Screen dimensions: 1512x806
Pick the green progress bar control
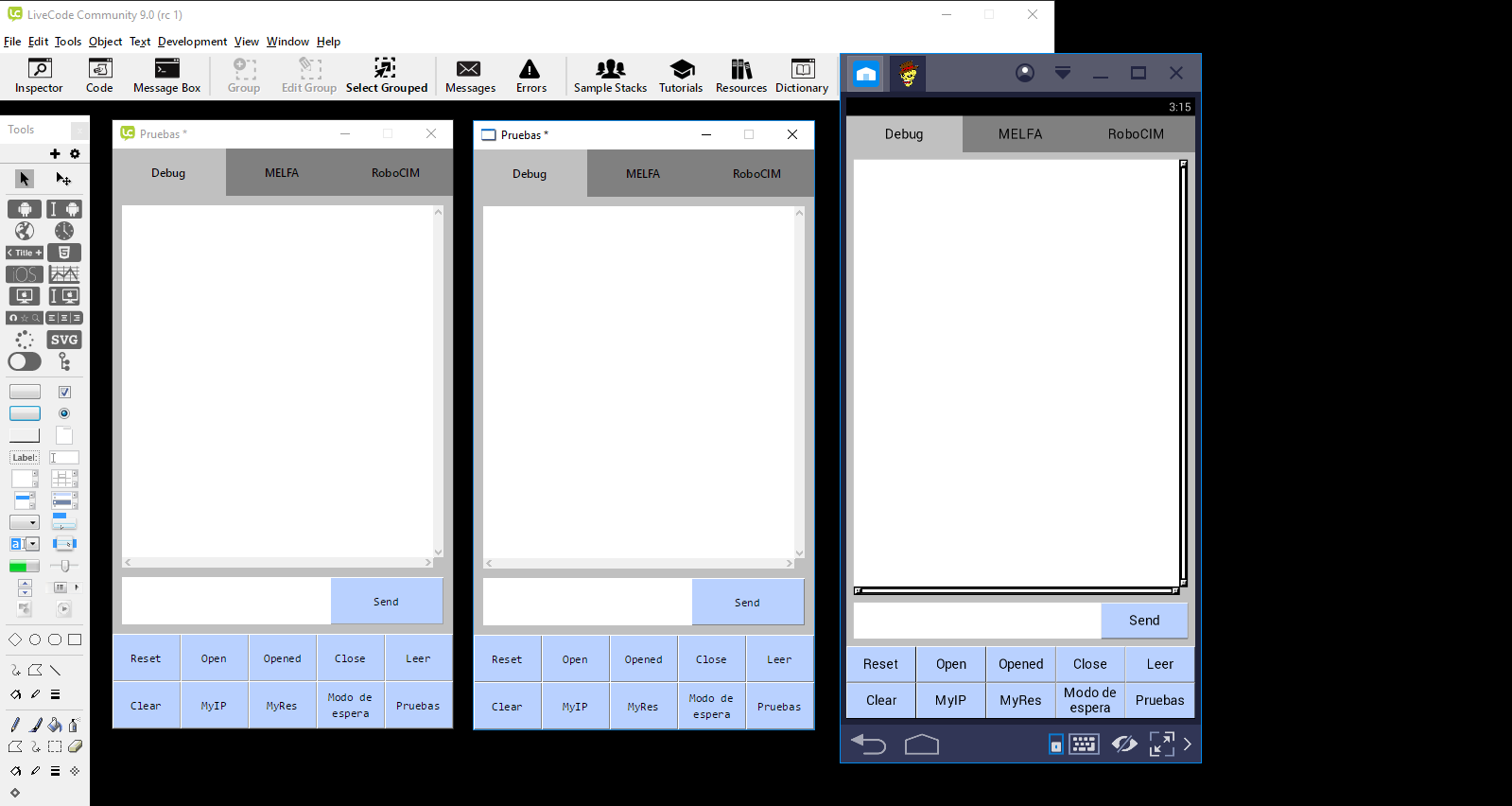(x=25, y=566)
